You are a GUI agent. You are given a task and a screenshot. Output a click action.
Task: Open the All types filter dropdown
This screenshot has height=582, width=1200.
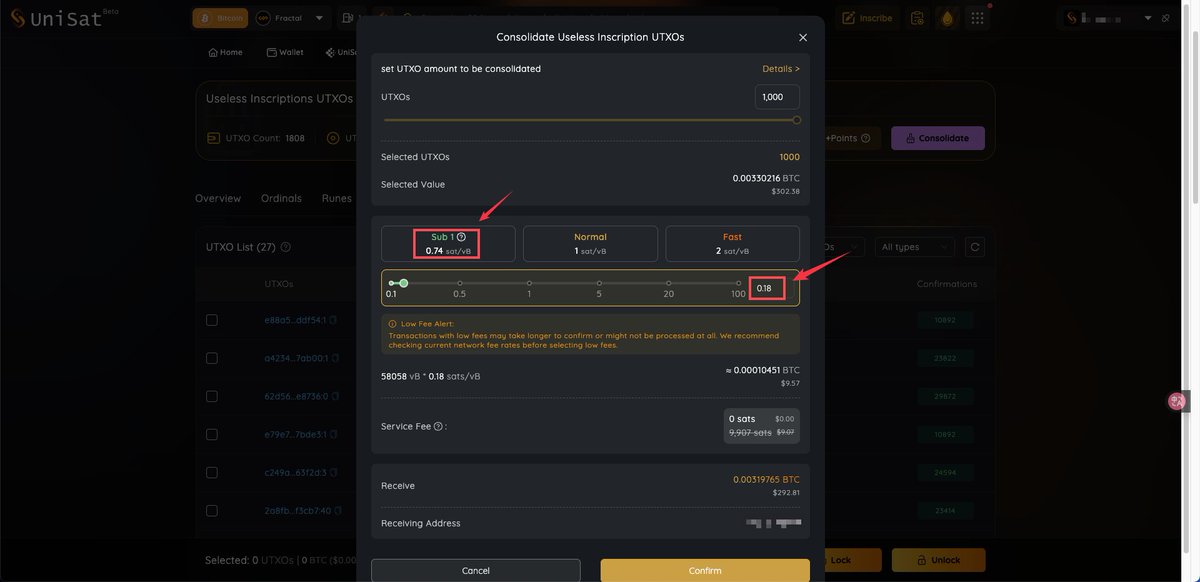coord(914,247)
